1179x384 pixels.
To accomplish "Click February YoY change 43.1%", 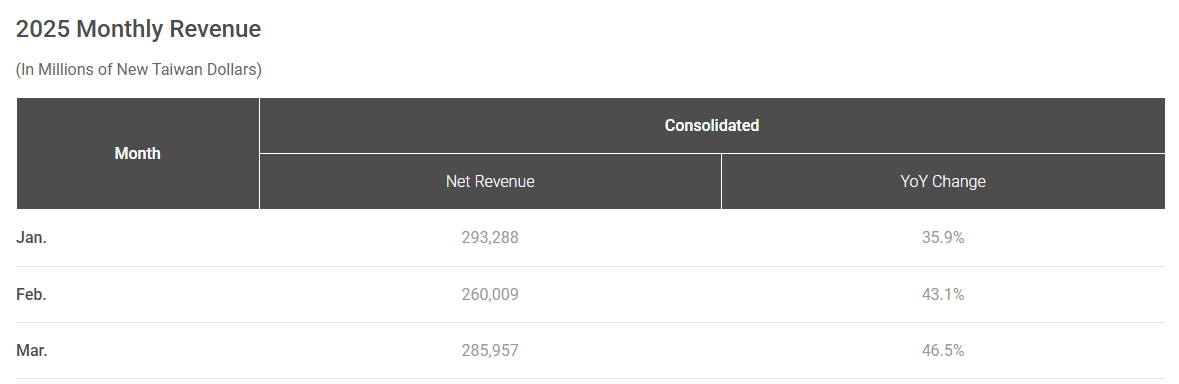I will tap(943, 295).
